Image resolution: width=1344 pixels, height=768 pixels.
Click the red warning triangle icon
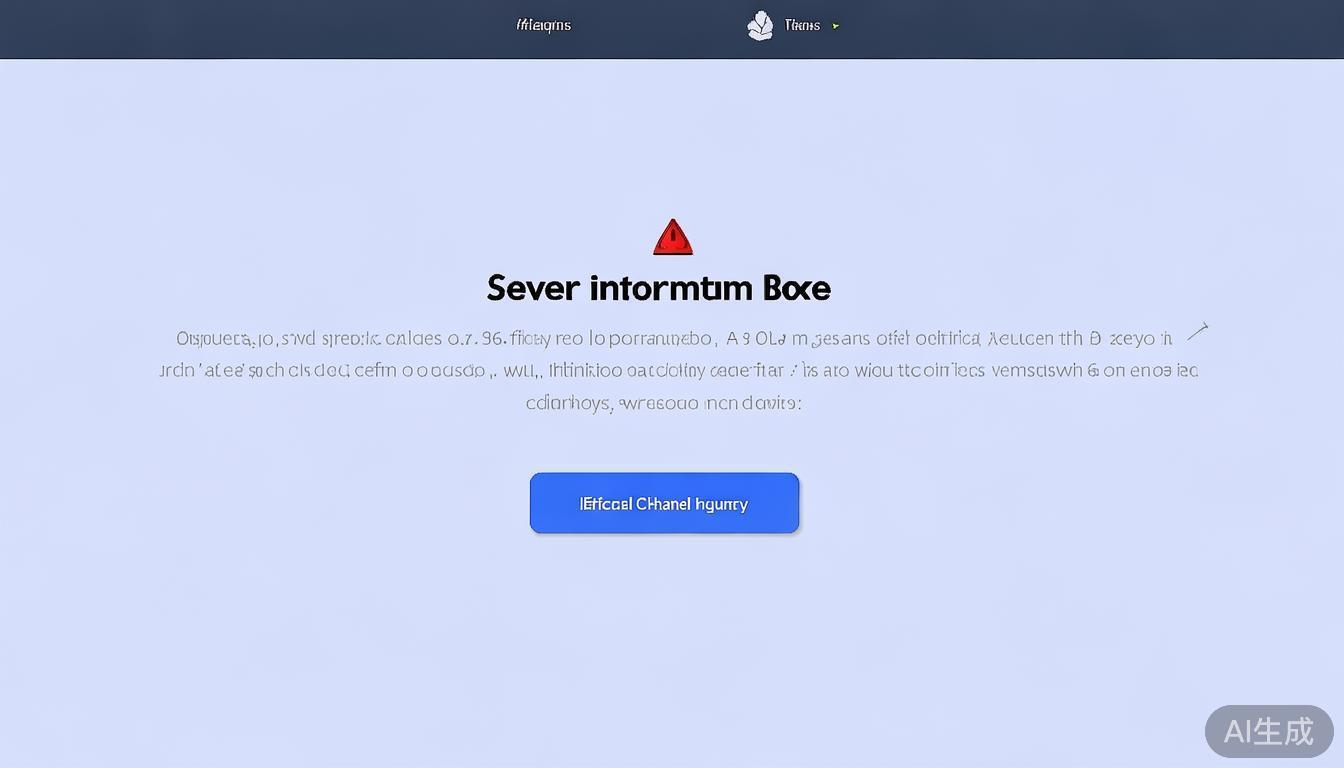click(x=673, y=238)
